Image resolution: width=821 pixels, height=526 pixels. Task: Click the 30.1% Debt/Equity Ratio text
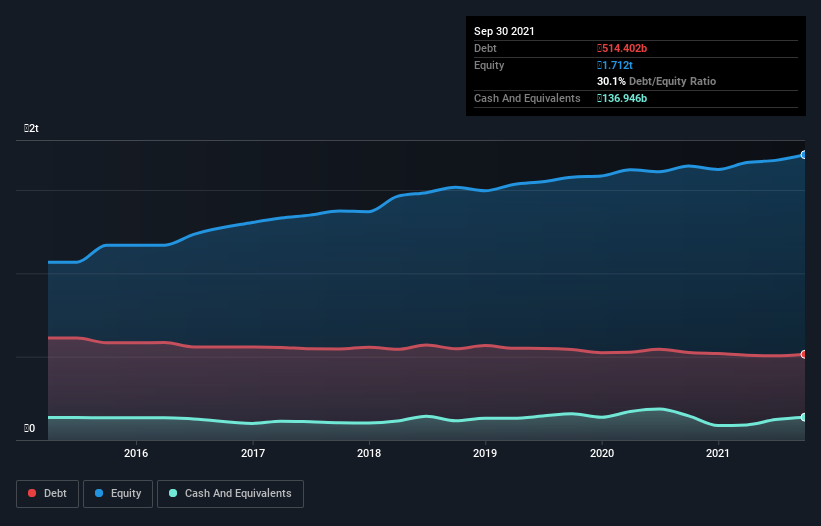pyautogui.click(x=656, y=81)
